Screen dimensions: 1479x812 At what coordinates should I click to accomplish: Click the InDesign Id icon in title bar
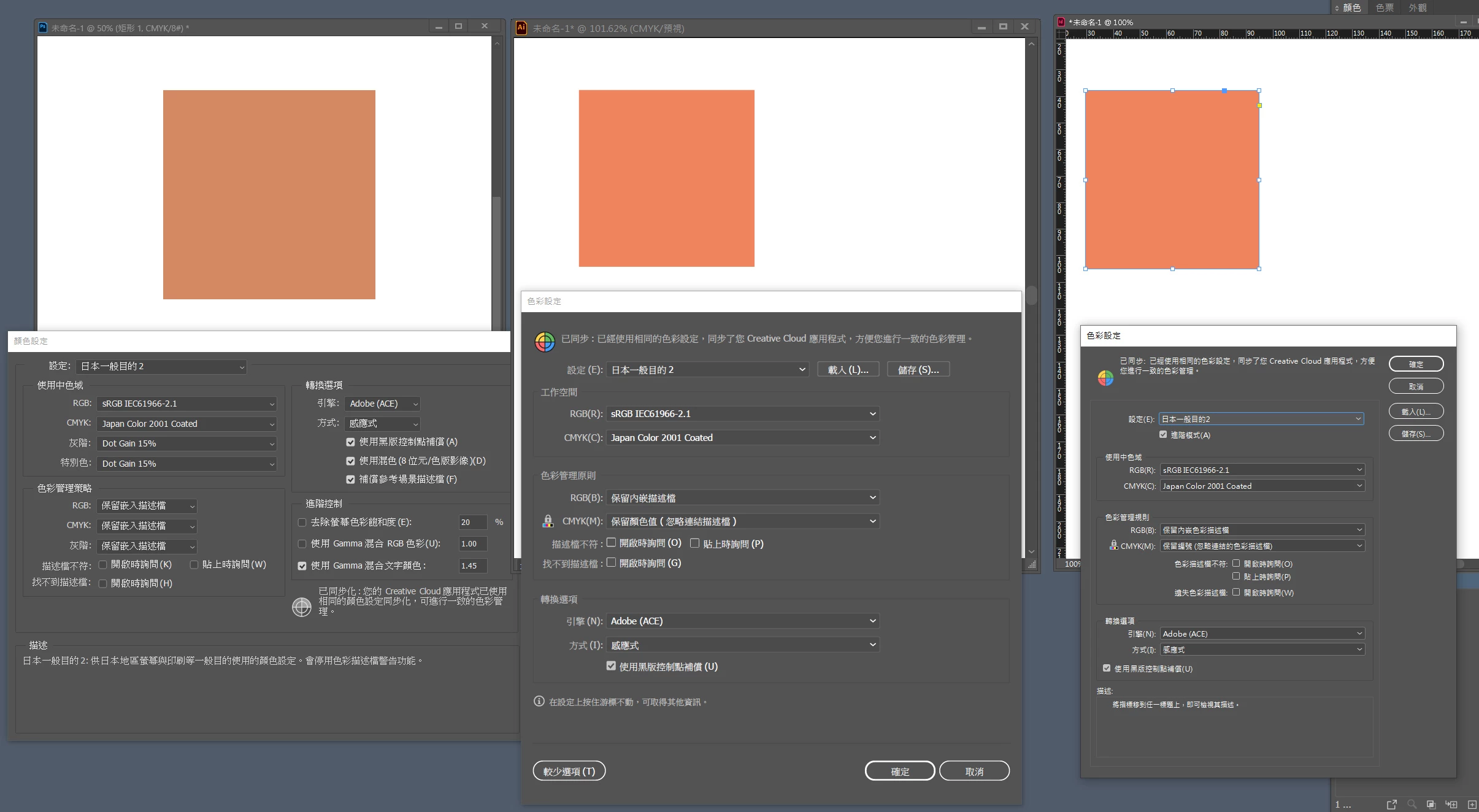pos(1061,22)
